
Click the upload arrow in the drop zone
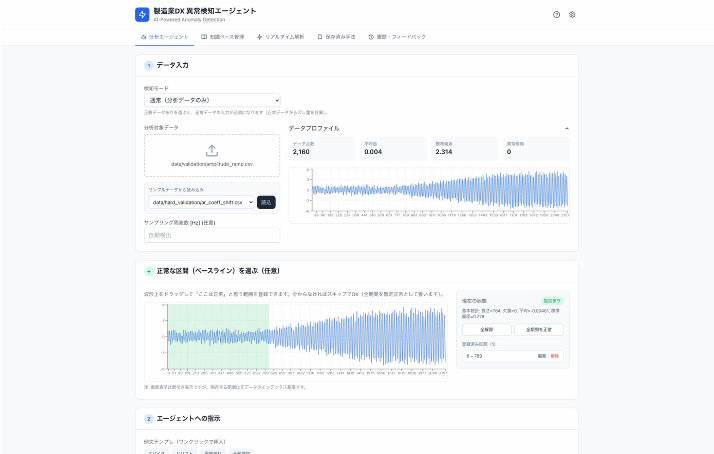[x=212, y=150]
